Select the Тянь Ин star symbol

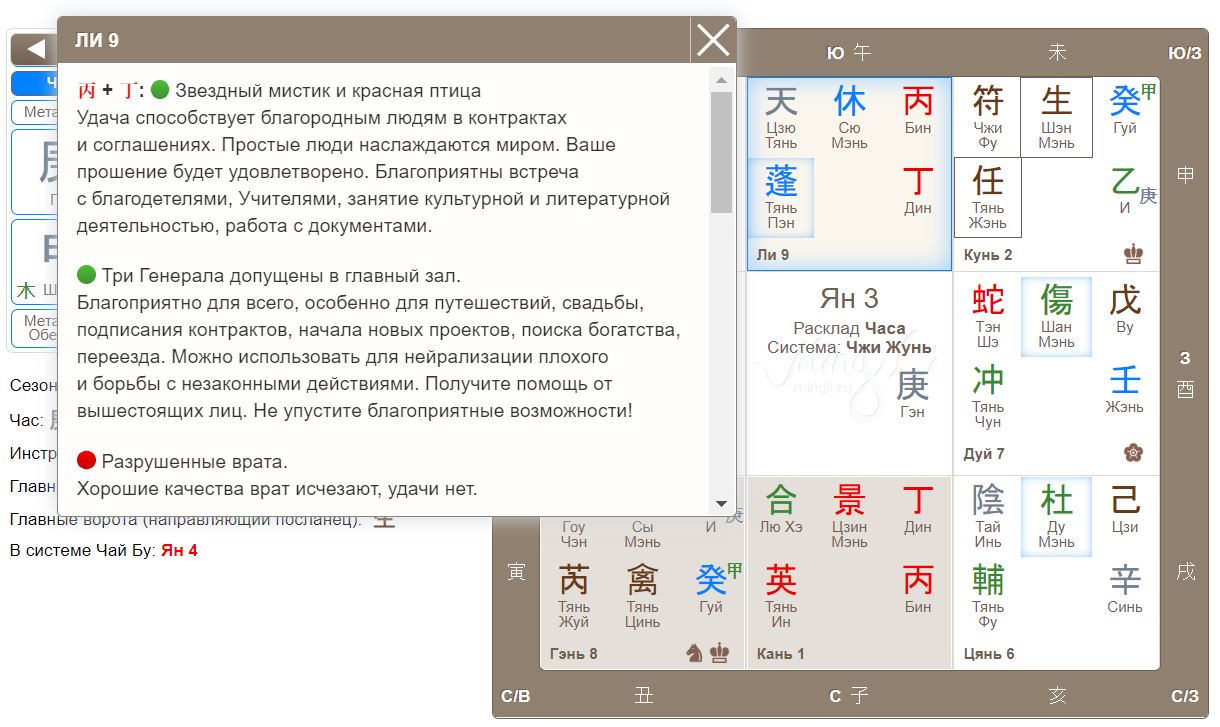click(x=781, y=594)
